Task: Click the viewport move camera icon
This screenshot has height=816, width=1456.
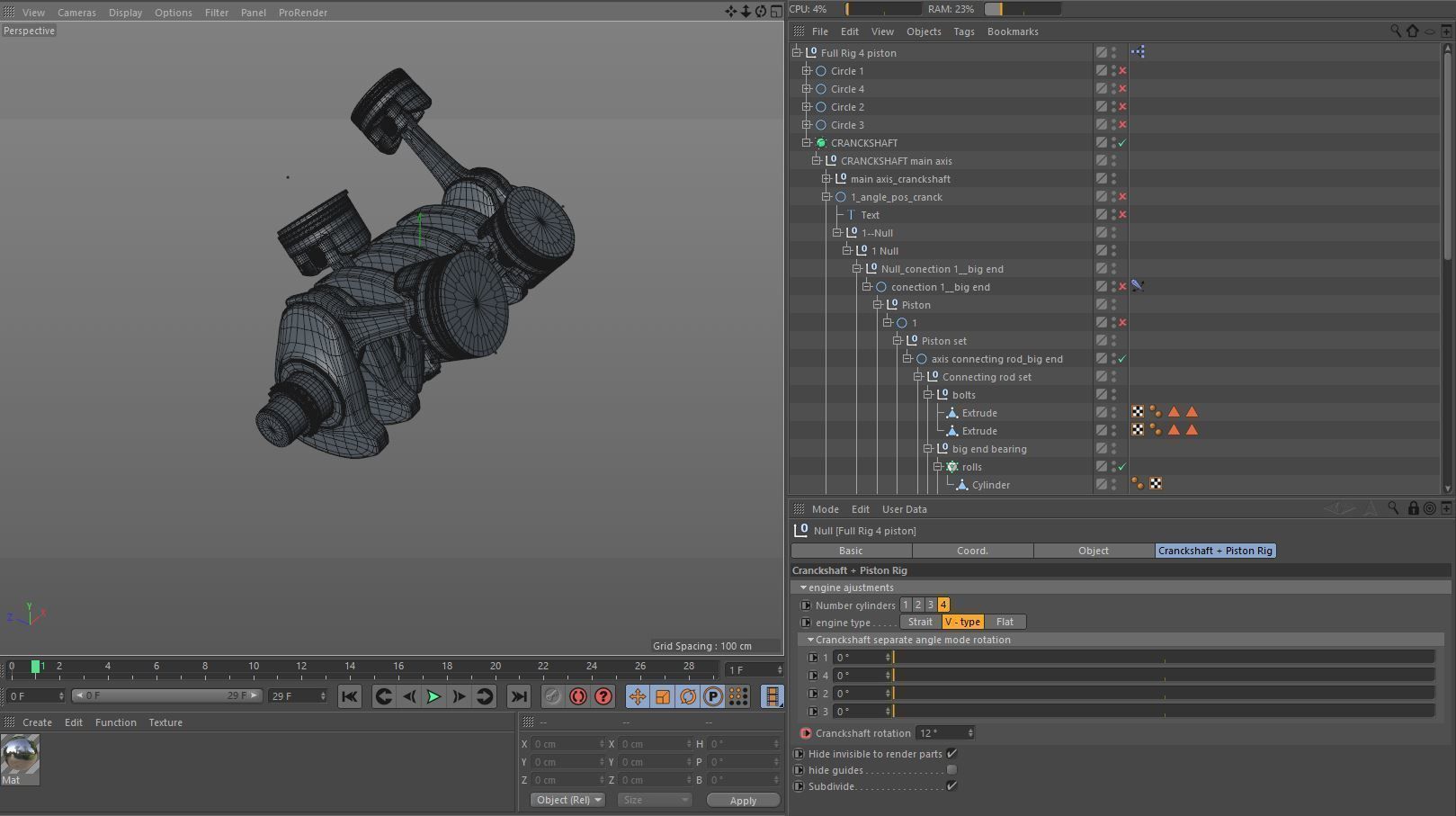Action: [731, 12]
